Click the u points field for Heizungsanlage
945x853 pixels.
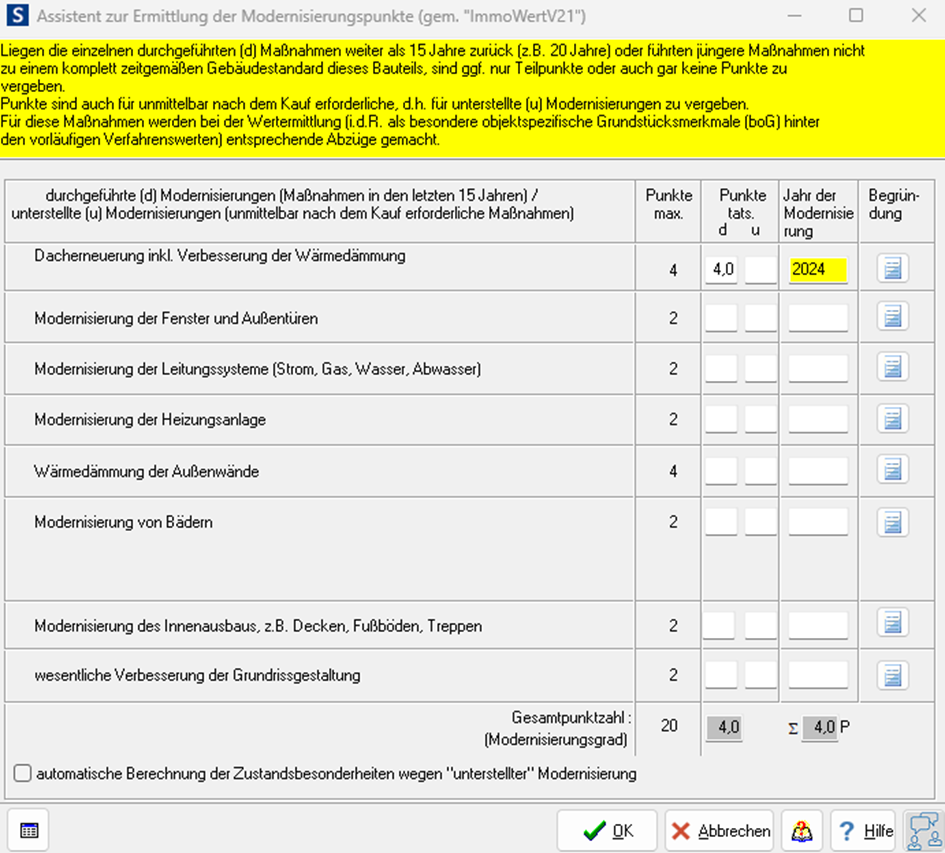point(760,420)
